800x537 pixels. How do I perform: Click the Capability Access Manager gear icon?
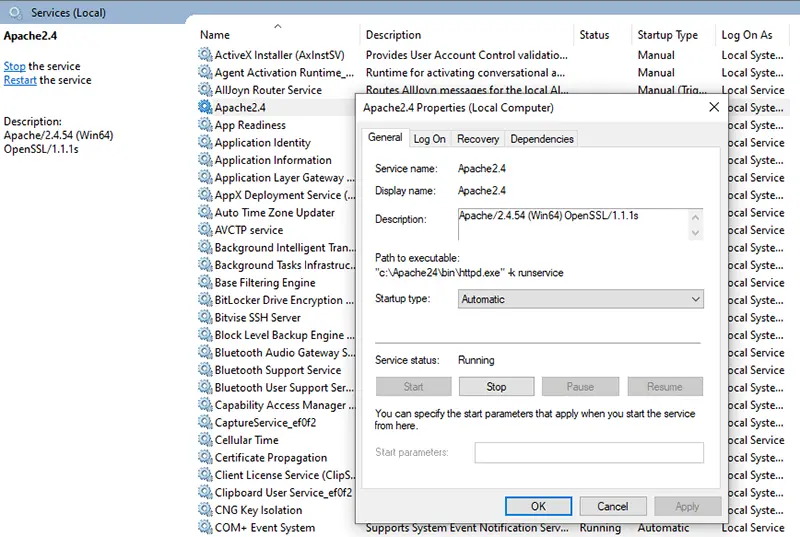point(205,405)
